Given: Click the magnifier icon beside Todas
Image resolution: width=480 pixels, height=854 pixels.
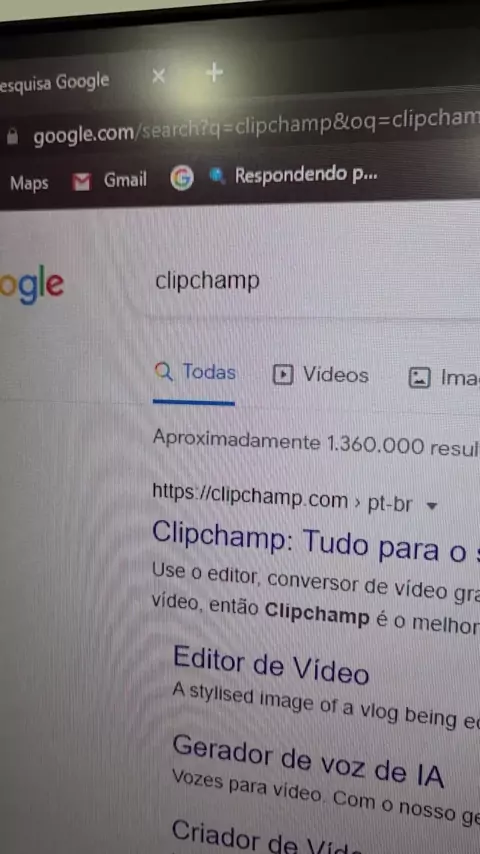Looking at the screenshot, I should coord(163,371).
